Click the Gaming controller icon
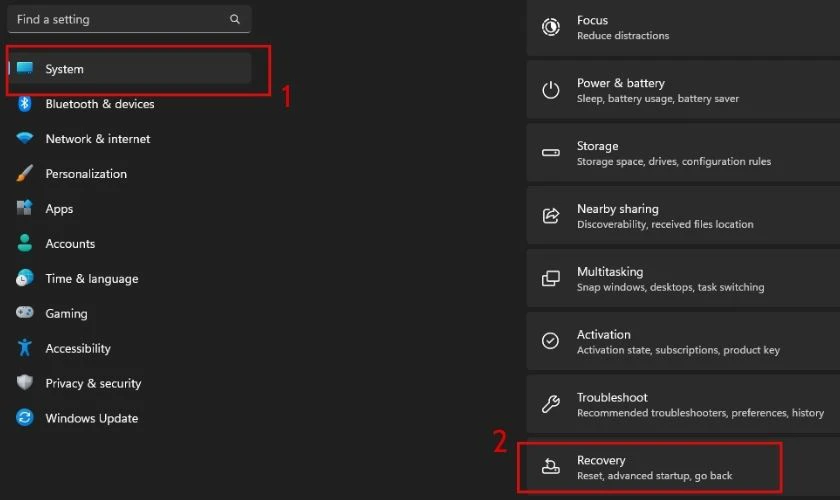The width and height of the screenshot is (840, 500). coord(25,312)
